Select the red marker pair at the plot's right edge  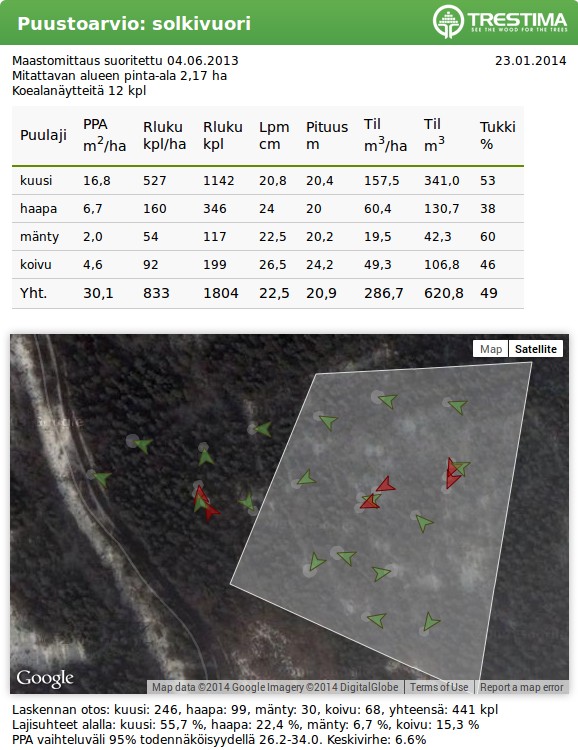pos(452,473)
